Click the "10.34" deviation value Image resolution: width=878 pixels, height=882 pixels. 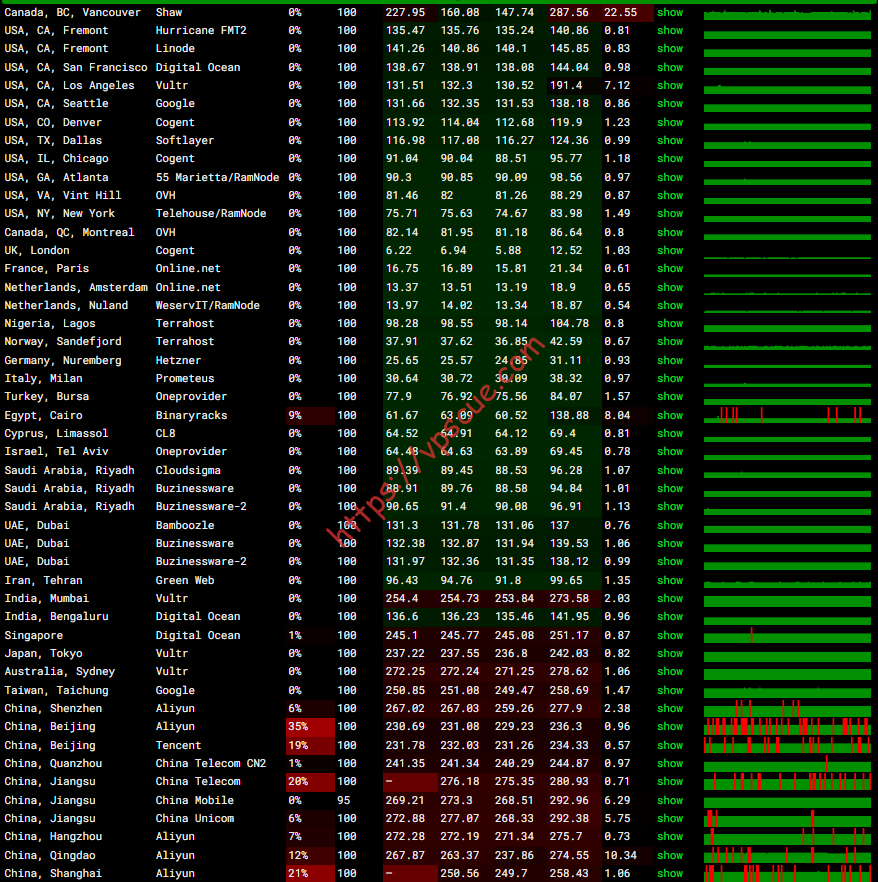pyautogui.click(x=620, y=856)
